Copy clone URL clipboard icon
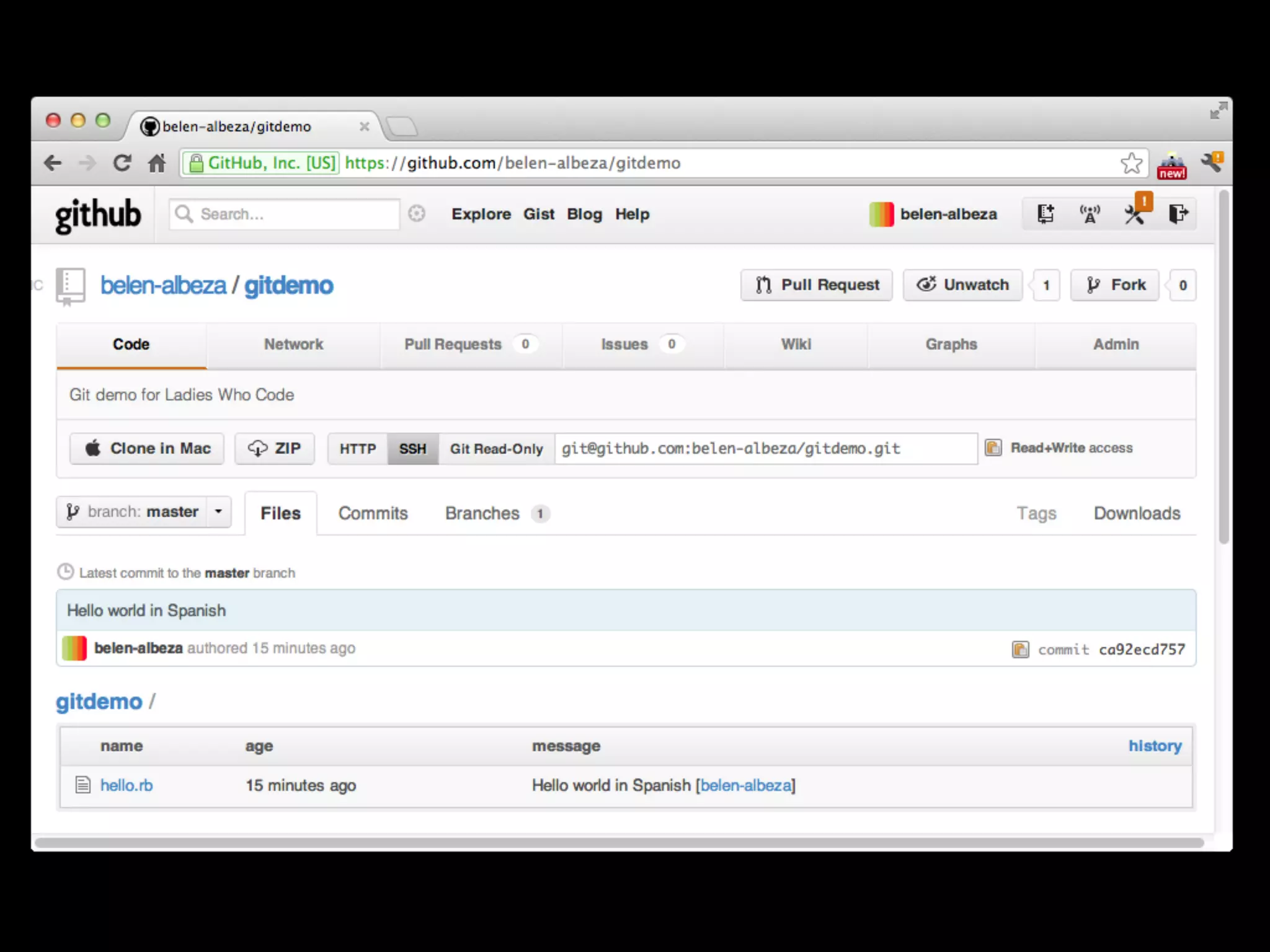Screen dimensions: 1270x952 (993, 447)
